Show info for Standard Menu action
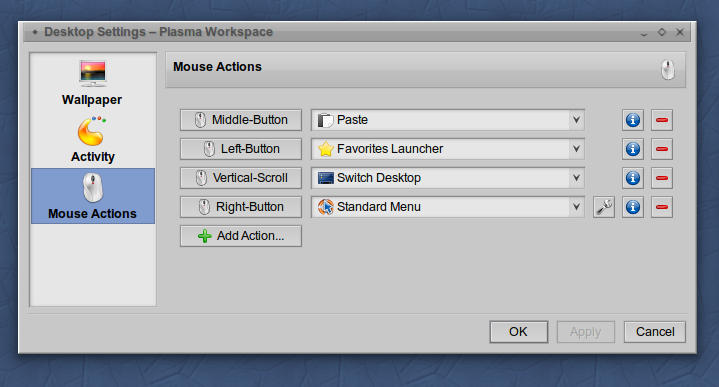This screenshot has height=387, width=719. point(633,207)
